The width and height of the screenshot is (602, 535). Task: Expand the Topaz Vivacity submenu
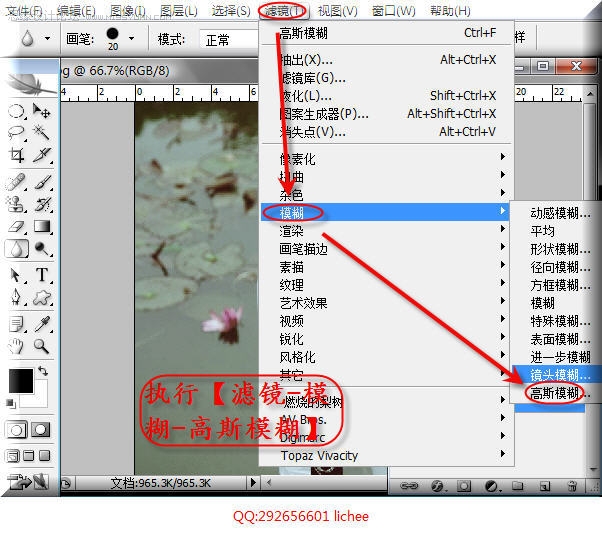point(385,455)
